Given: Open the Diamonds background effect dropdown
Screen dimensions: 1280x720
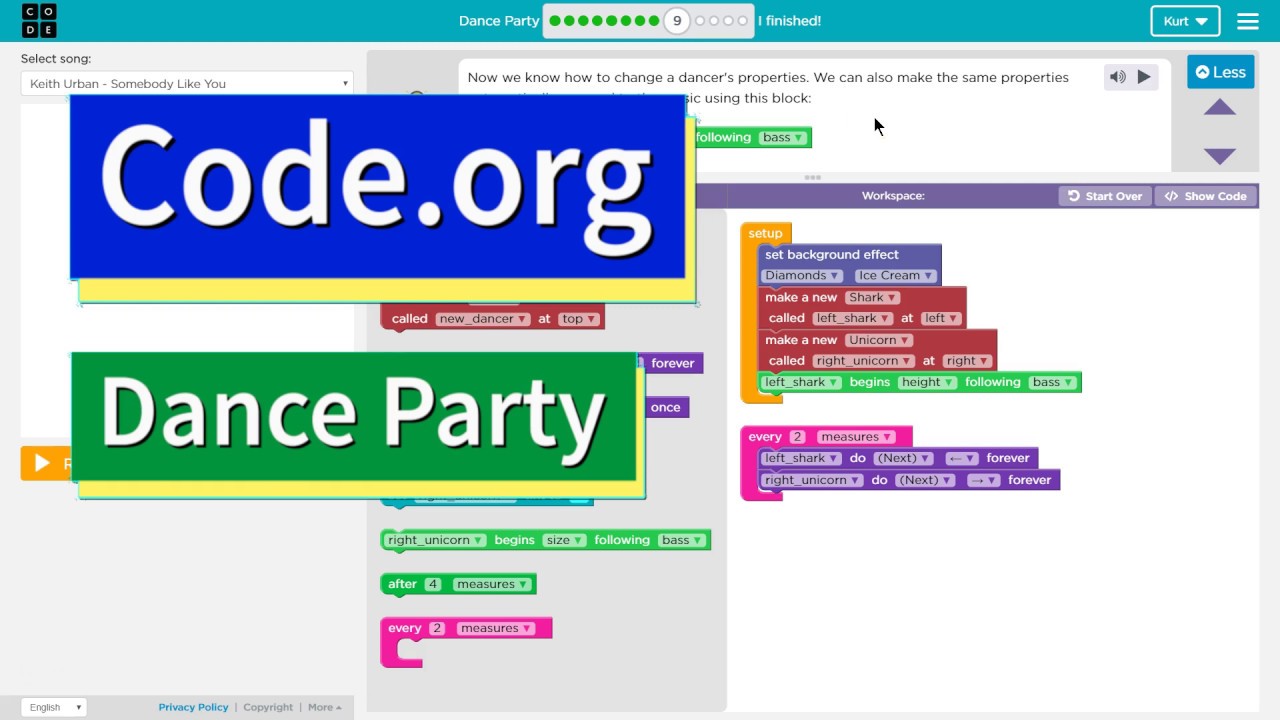Looking at the screenshot, I should pyautogui.click(x=802, y=275).
